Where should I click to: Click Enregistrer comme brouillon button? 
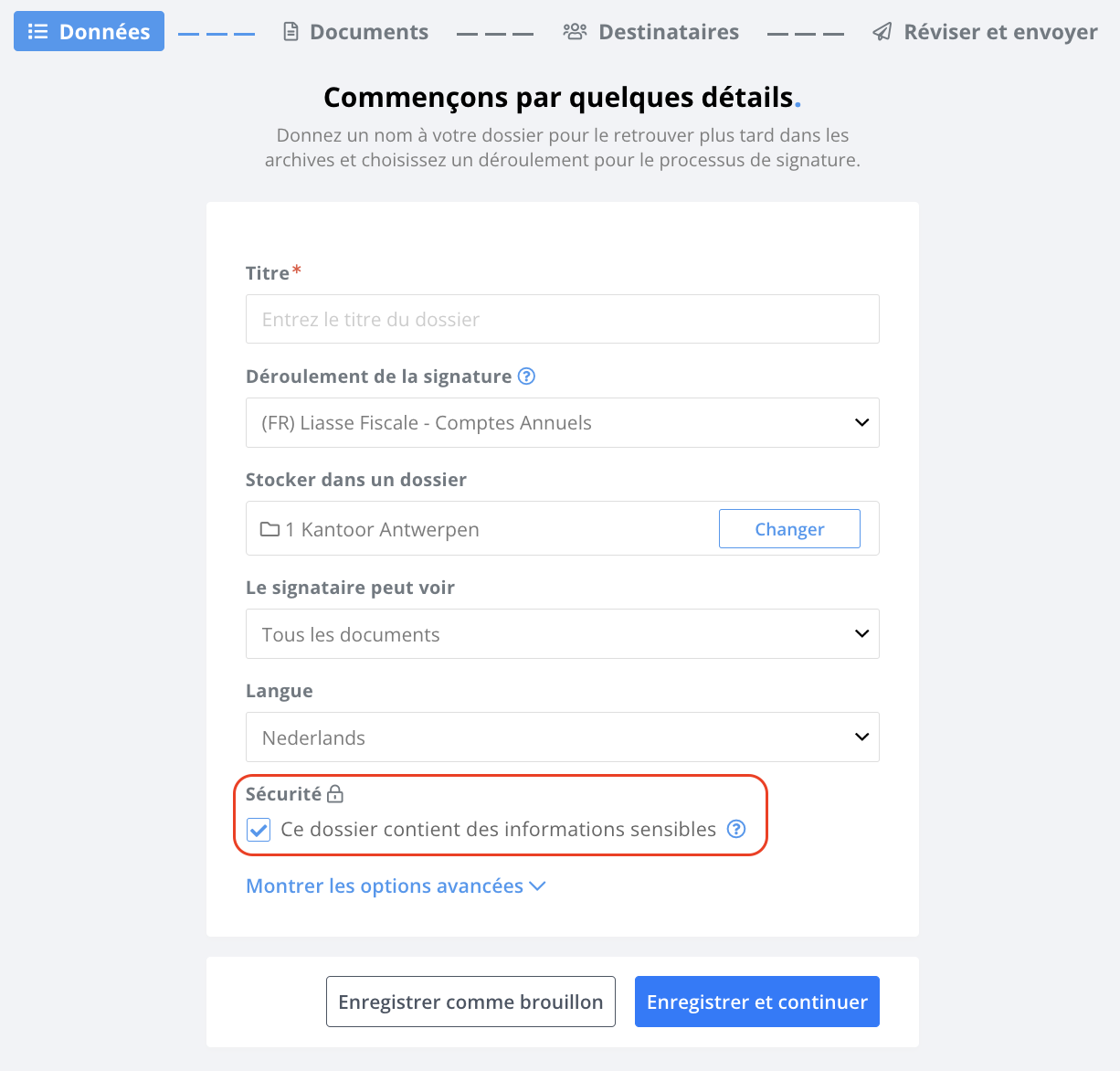click(x=470, y=1002)
